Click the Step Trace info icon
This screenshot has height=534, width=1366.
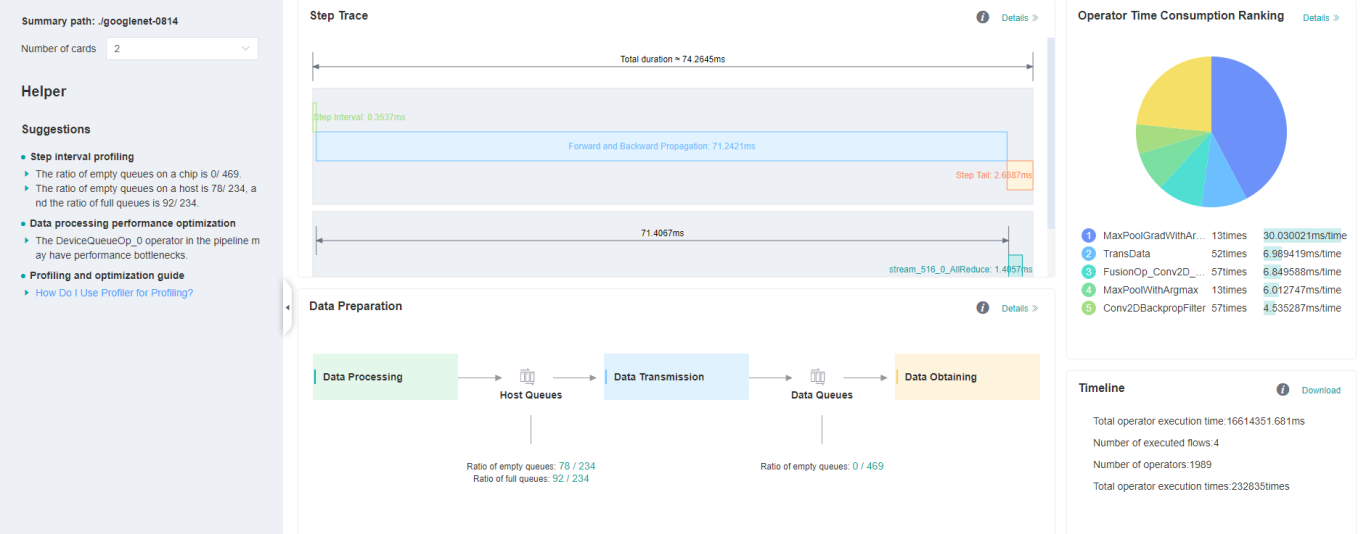coord(982,17)
